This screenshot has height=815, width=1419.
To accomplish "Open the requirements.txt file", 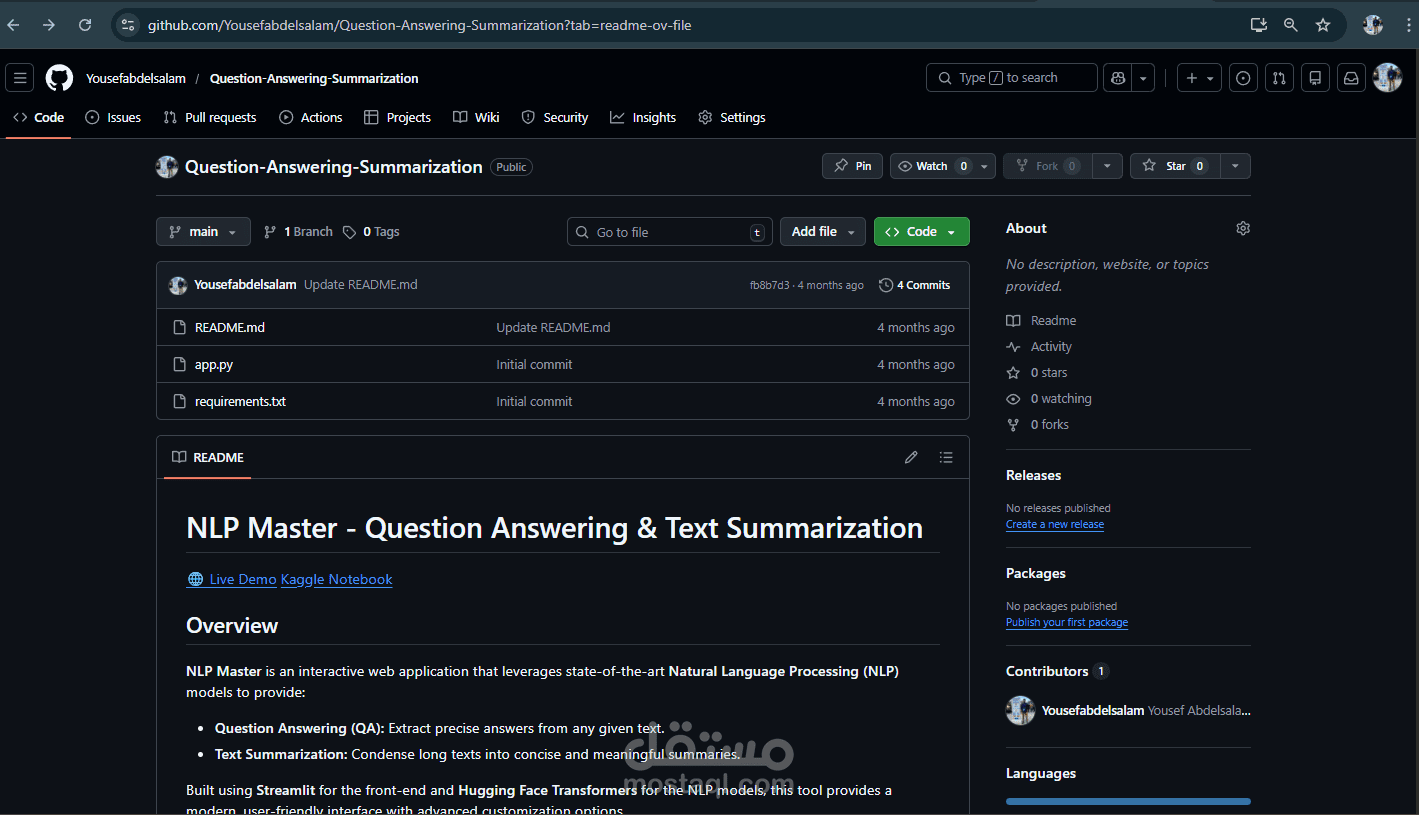I will pos(240,401).
